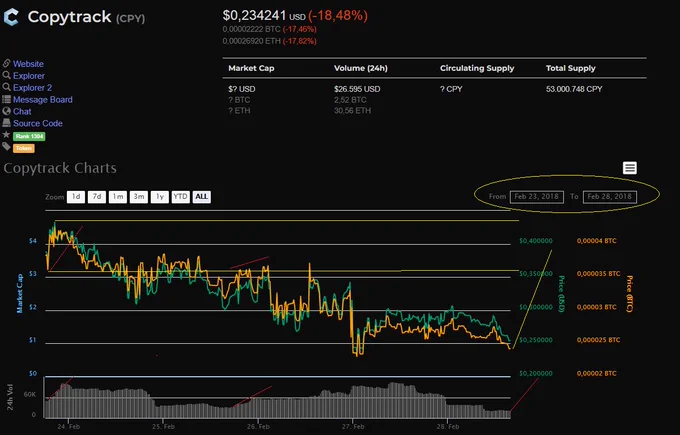The image size is (680, 435).
Task: Click the (-18,48%) price change
Action: [x=338, y=16]
